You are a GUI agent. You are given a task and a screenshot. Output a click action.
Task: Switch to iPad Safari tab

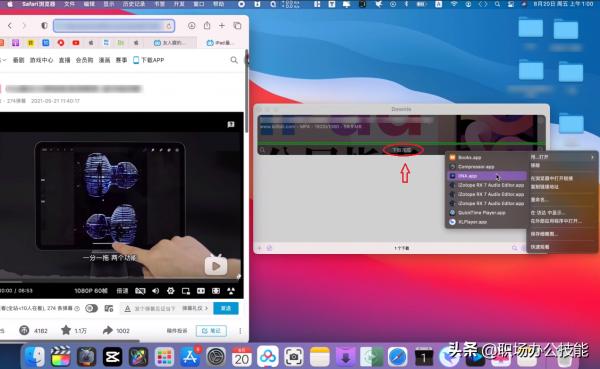pyautogui.click(x=220, y=43)
